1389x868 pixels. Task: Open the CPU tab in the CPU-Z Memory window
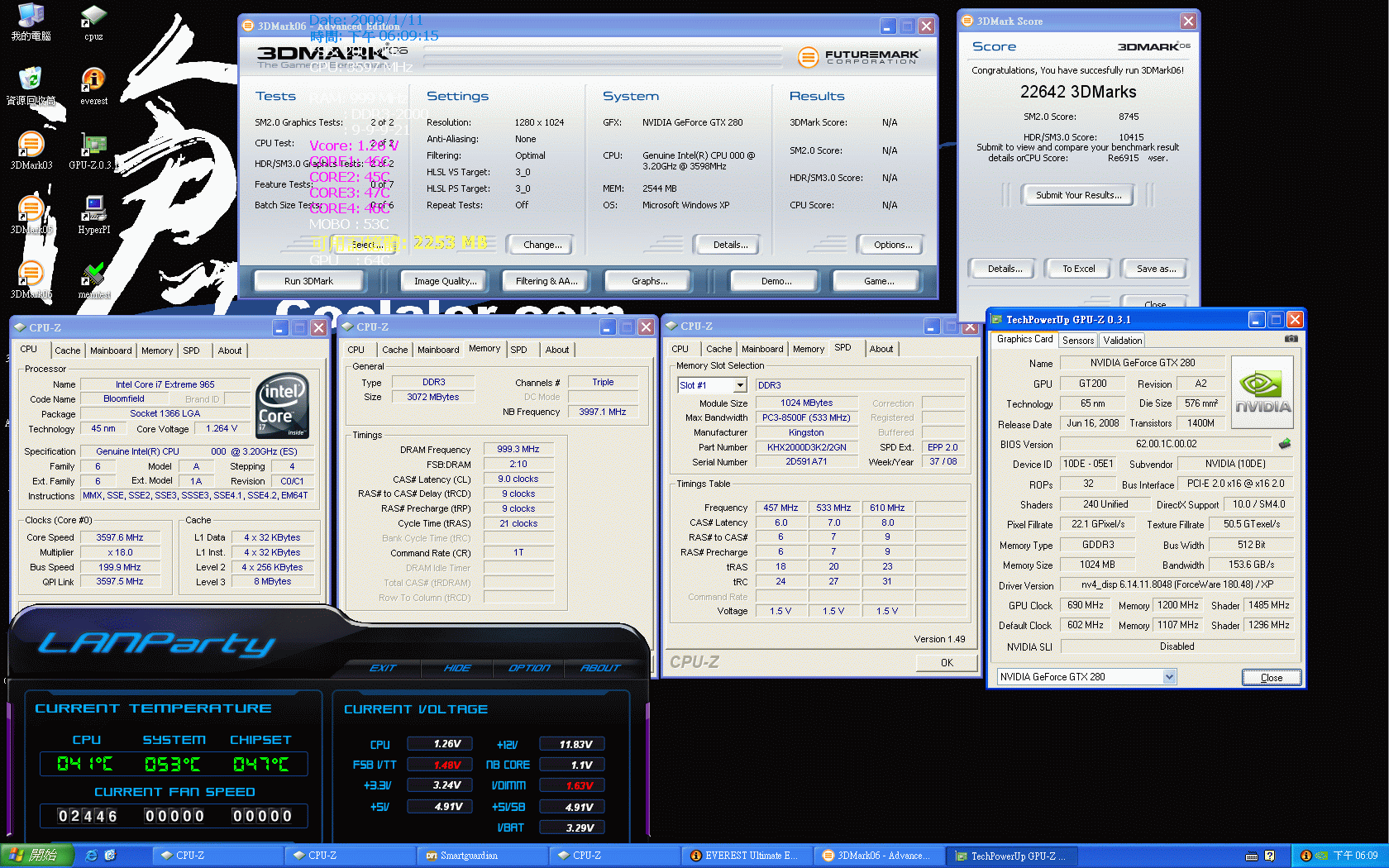[356, 350]
